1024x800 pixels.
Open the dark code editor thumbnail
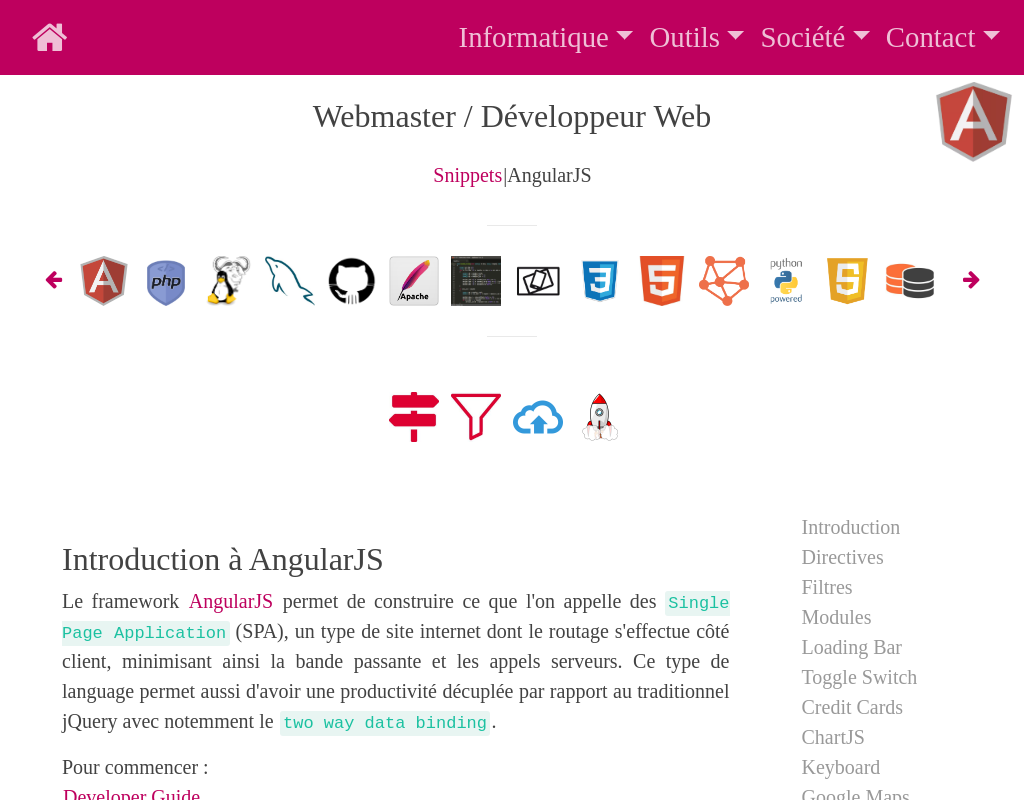(x=476, y=281)
